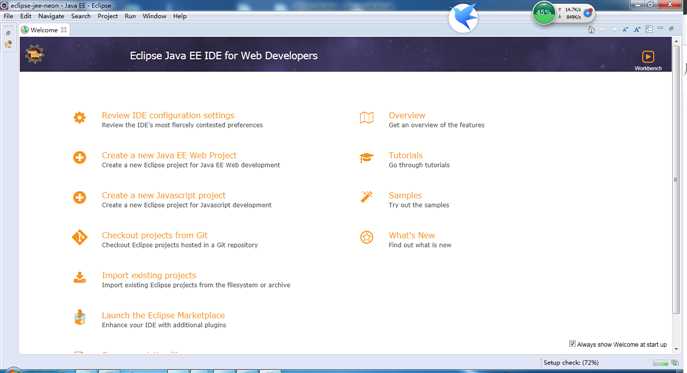Open the Run menu
The image size is (687, 373).
(130, 16)
